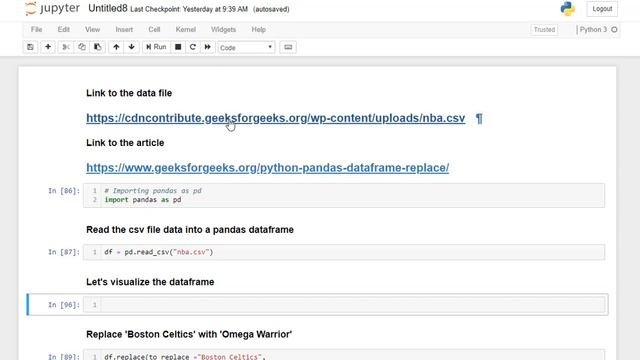Open the Edit menu
The image size is (640, 360).
click(64, 29)
